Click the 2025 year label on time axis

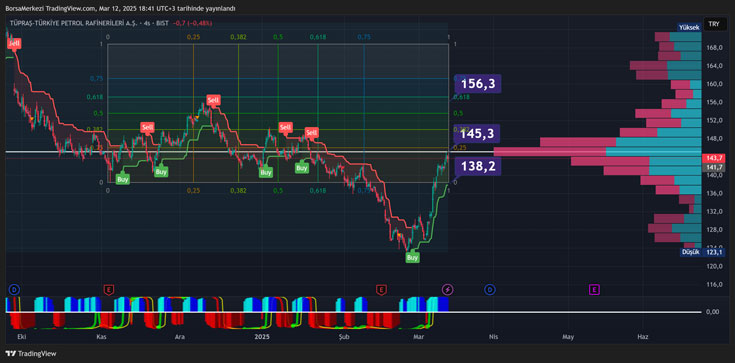tap(261, 337)
